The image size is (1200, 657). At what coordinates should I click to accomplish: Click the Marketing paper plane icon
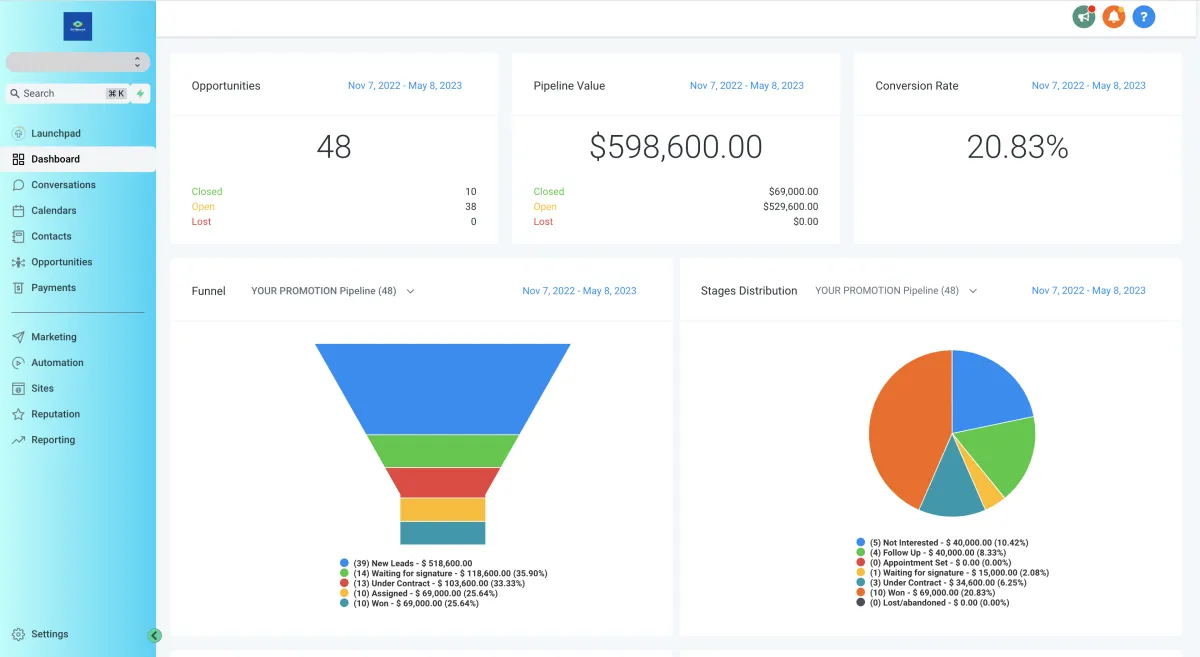(18, 337)
